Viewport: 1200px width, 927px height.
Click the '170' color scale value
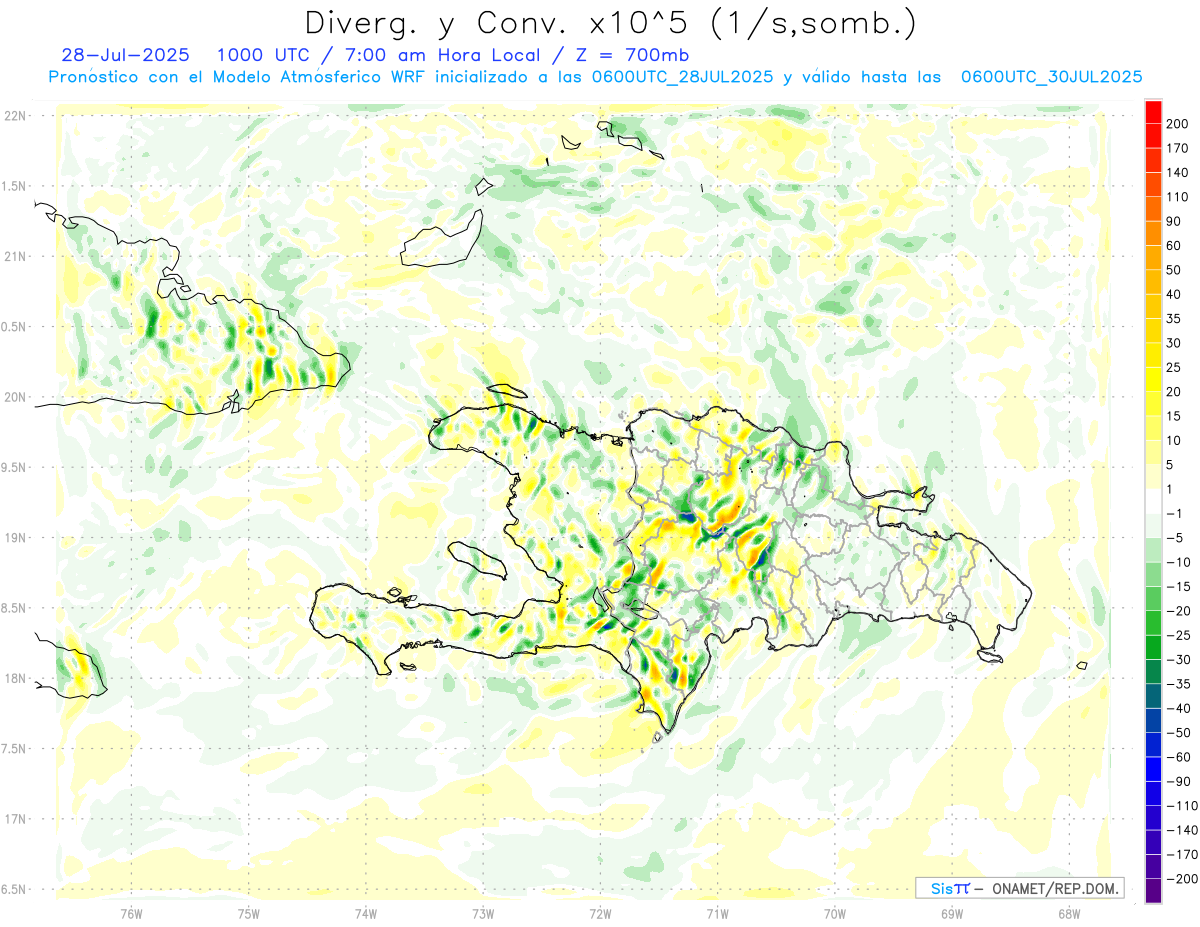tap(1179, 147)
